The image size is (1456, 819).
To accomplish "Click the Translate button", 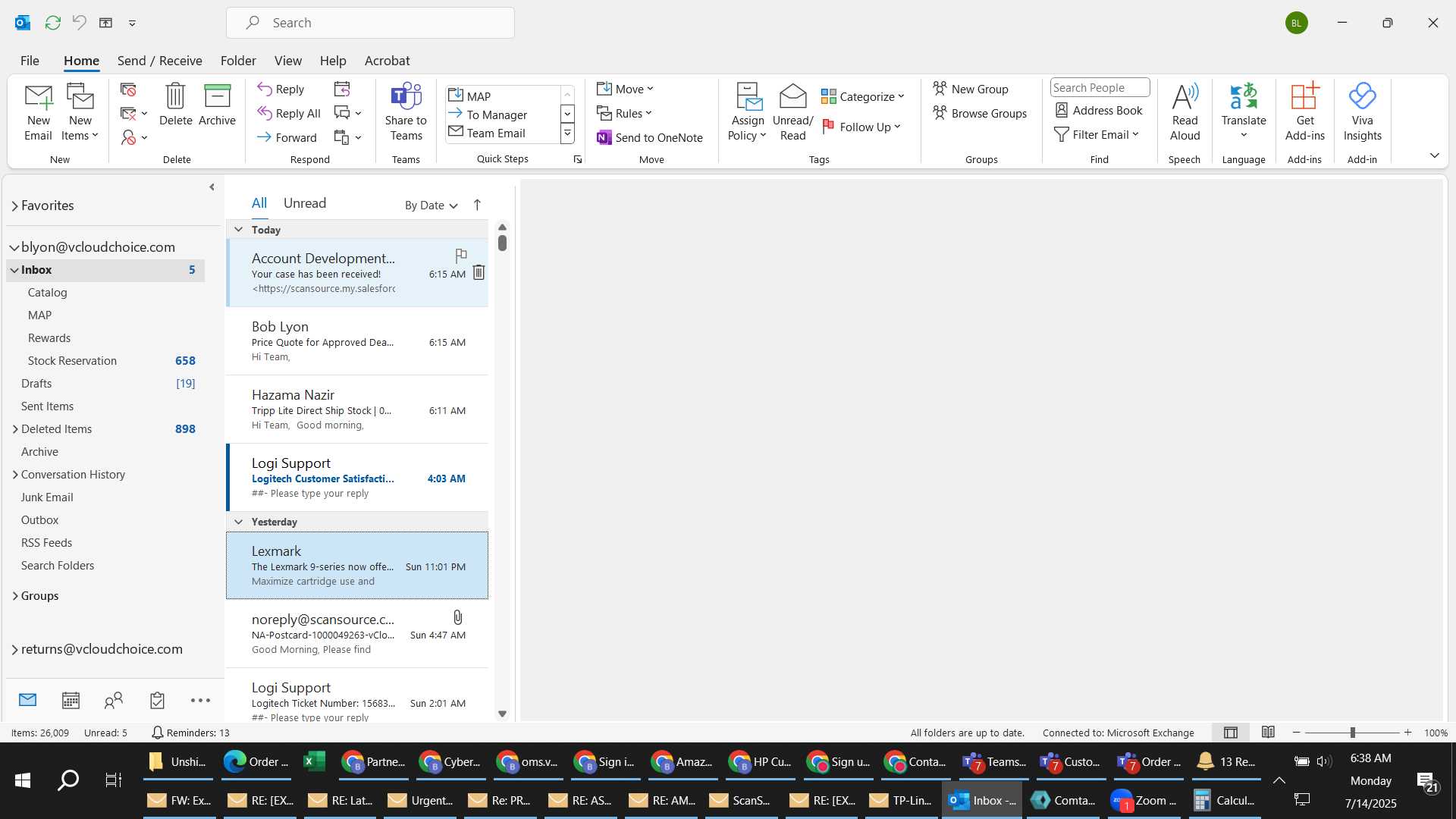I will click(x=1244, y=112).
